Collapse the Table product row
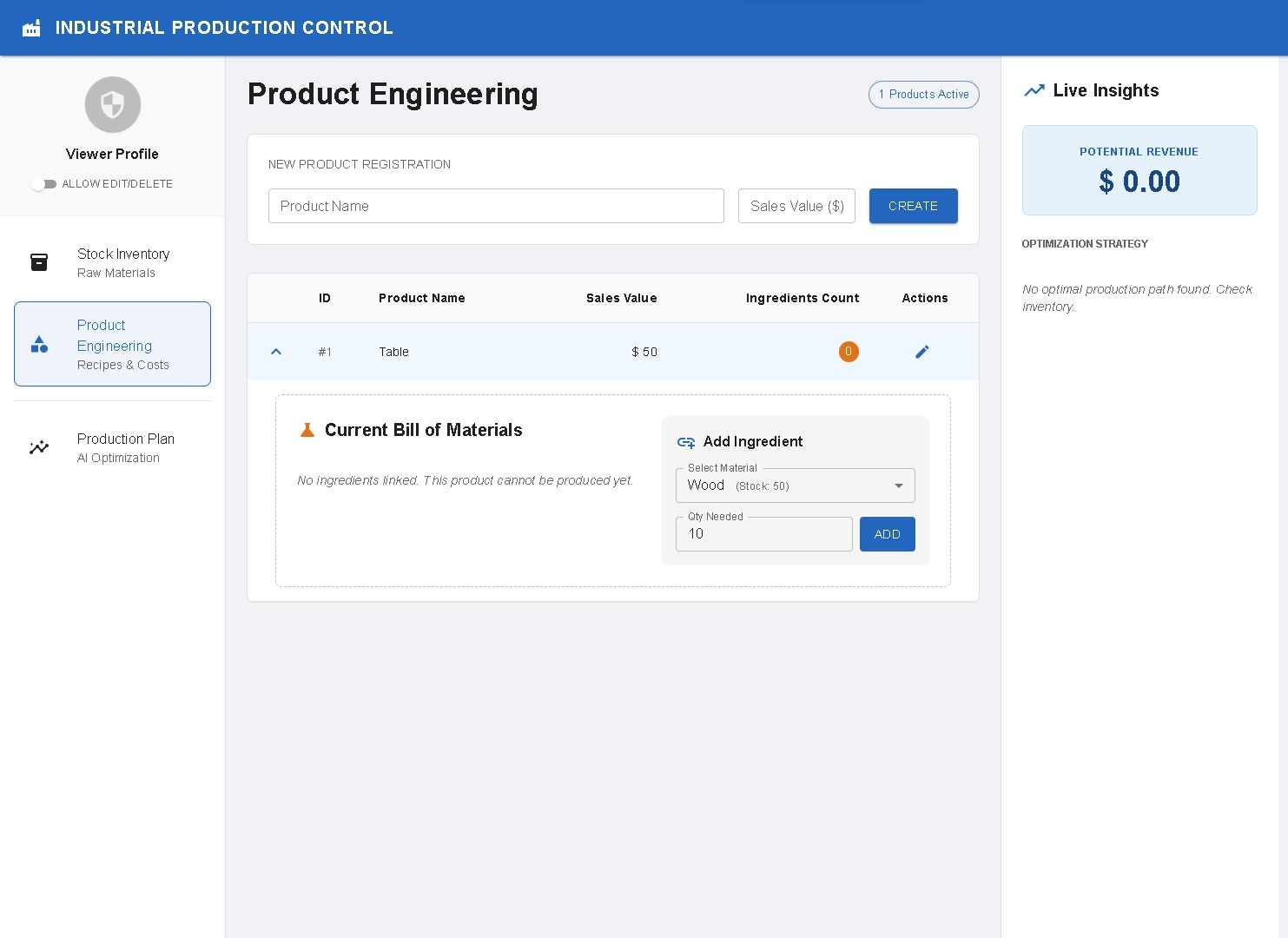1288x938 pixels. click(276, 352)
